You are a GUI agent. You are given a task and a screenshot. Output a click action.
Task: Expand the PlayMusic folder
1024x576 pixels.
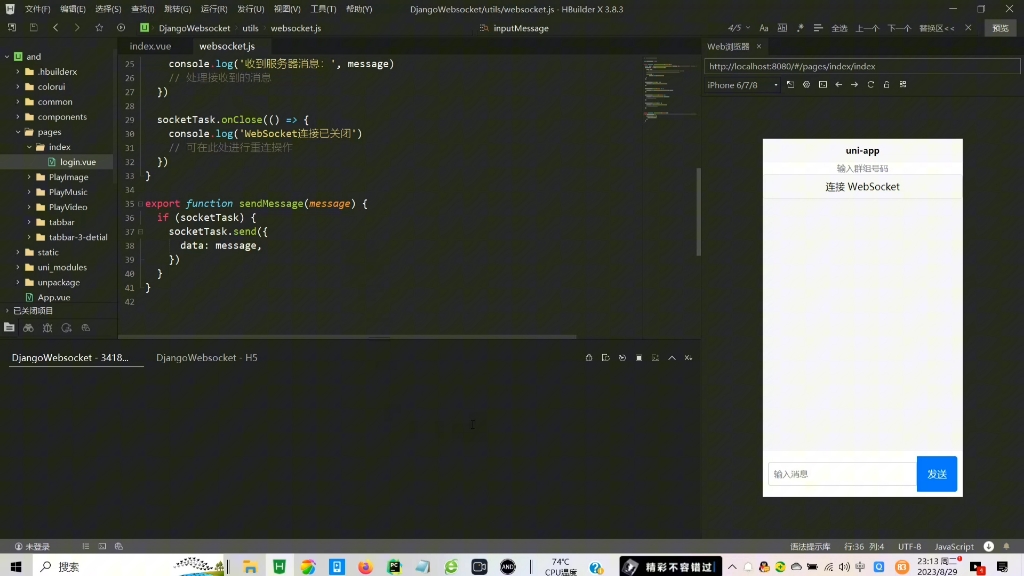click(29, 192)
